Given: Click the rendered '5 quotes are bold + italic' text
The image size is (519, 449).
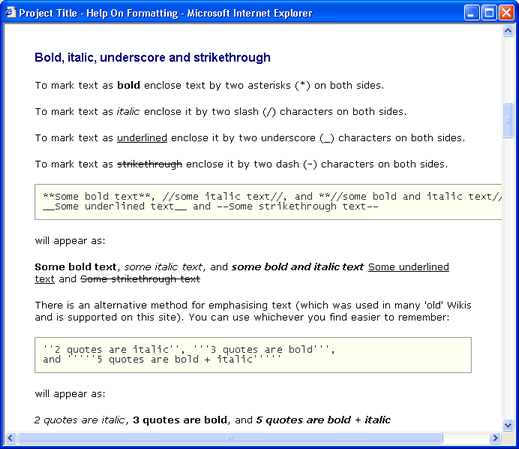Looking at the screenshot, I should 323,420.
